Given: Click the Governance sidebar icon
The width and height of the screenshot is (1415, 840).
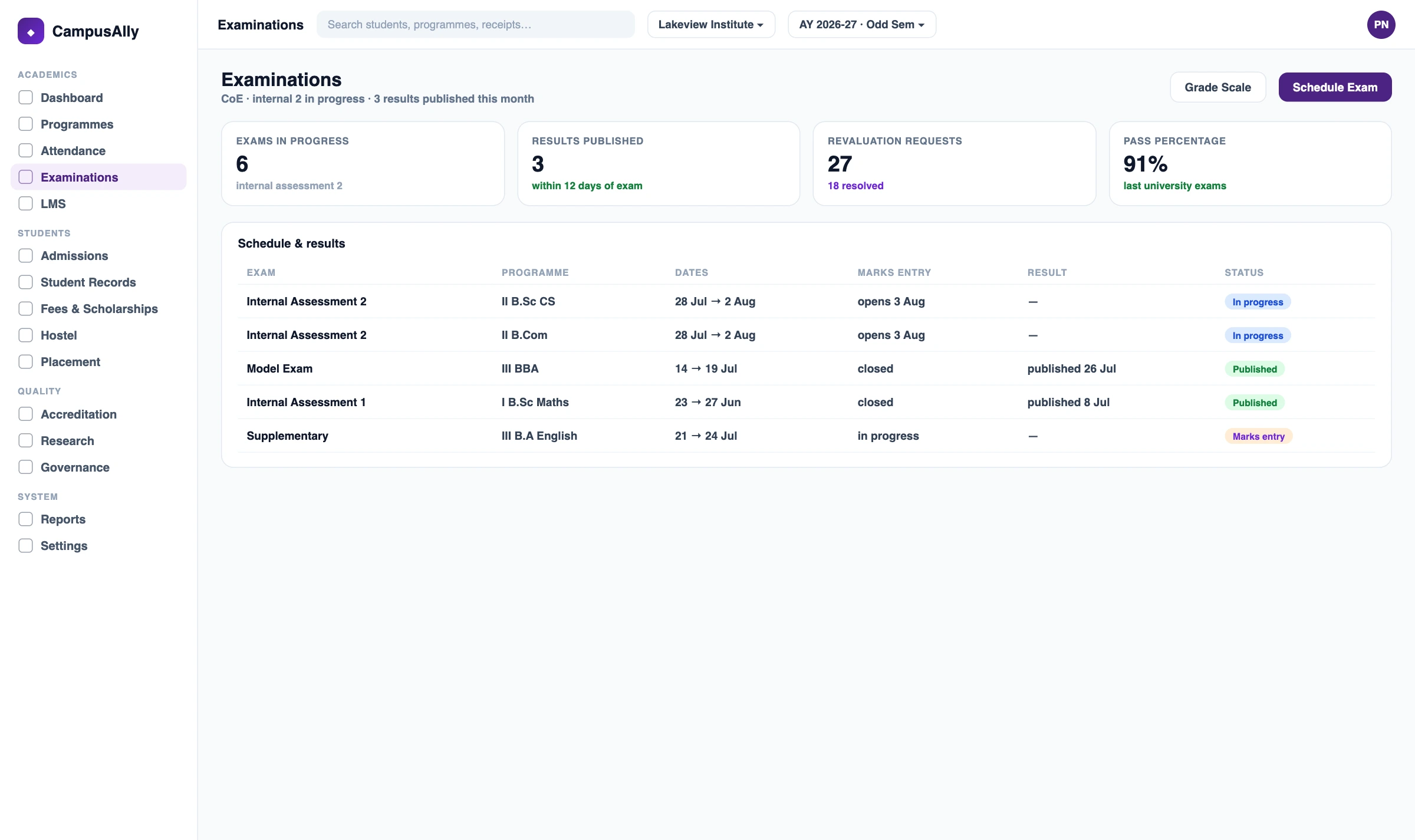Looking at the screenshot, I should click(x=25, y=467).
